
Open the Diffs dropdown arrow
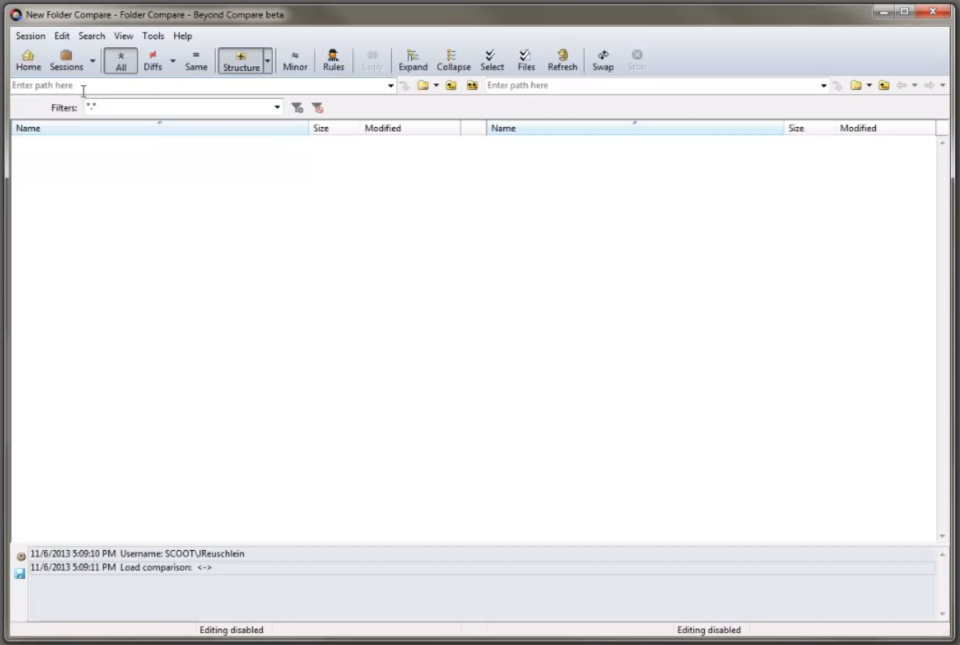coord(172,60)
